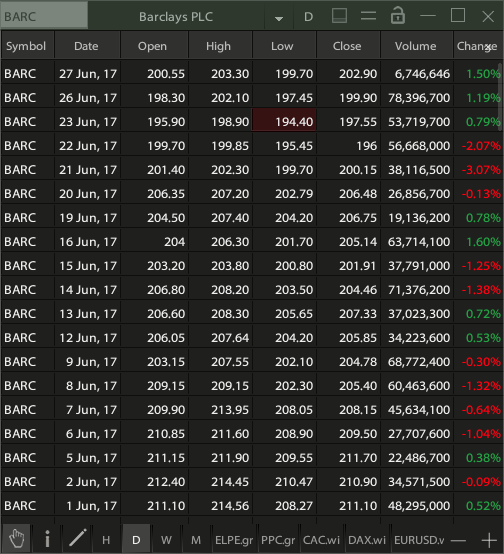504x554 pixels.
Task: Add a new tab with plus icon
Action: click(489, 540)
